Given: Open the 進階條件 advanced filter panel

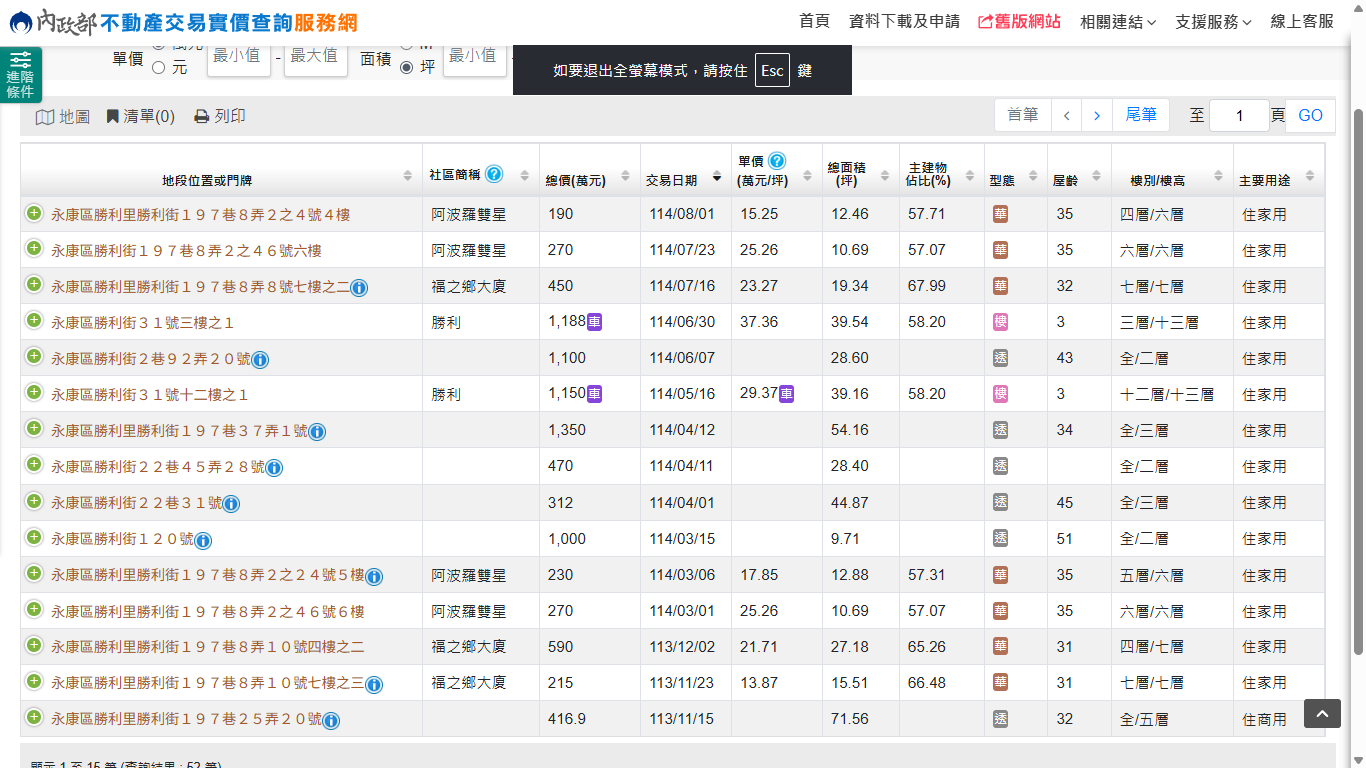Looking at the screenshot, I should [20, 75].
